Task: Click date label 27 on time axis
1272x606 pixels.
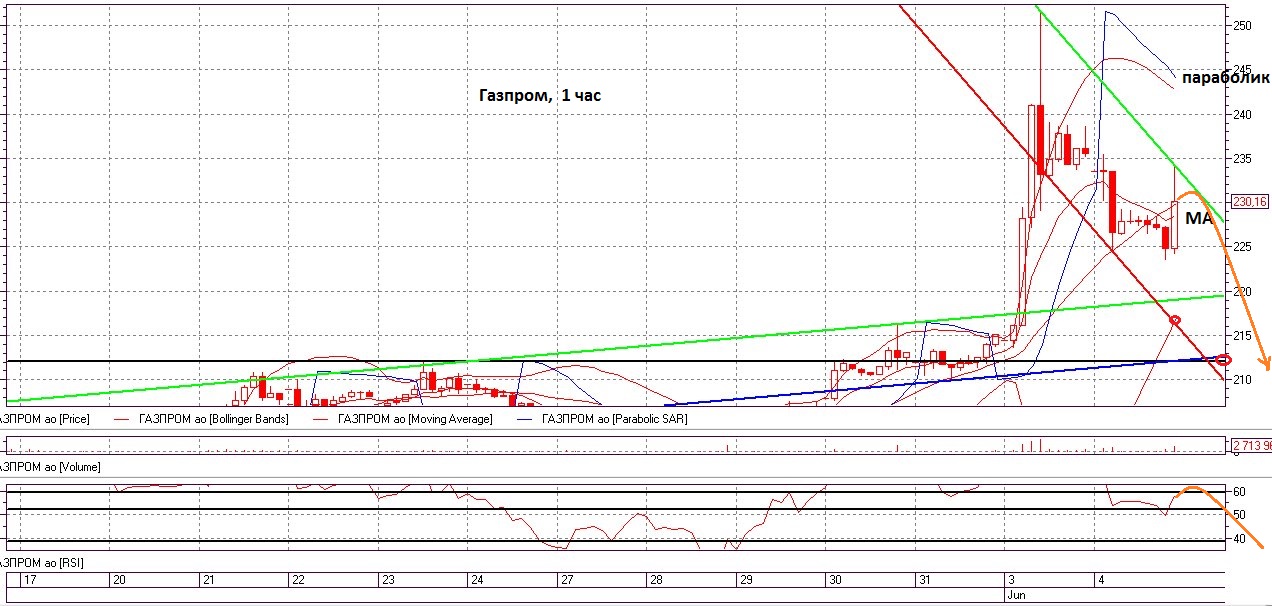Action: 567,580
